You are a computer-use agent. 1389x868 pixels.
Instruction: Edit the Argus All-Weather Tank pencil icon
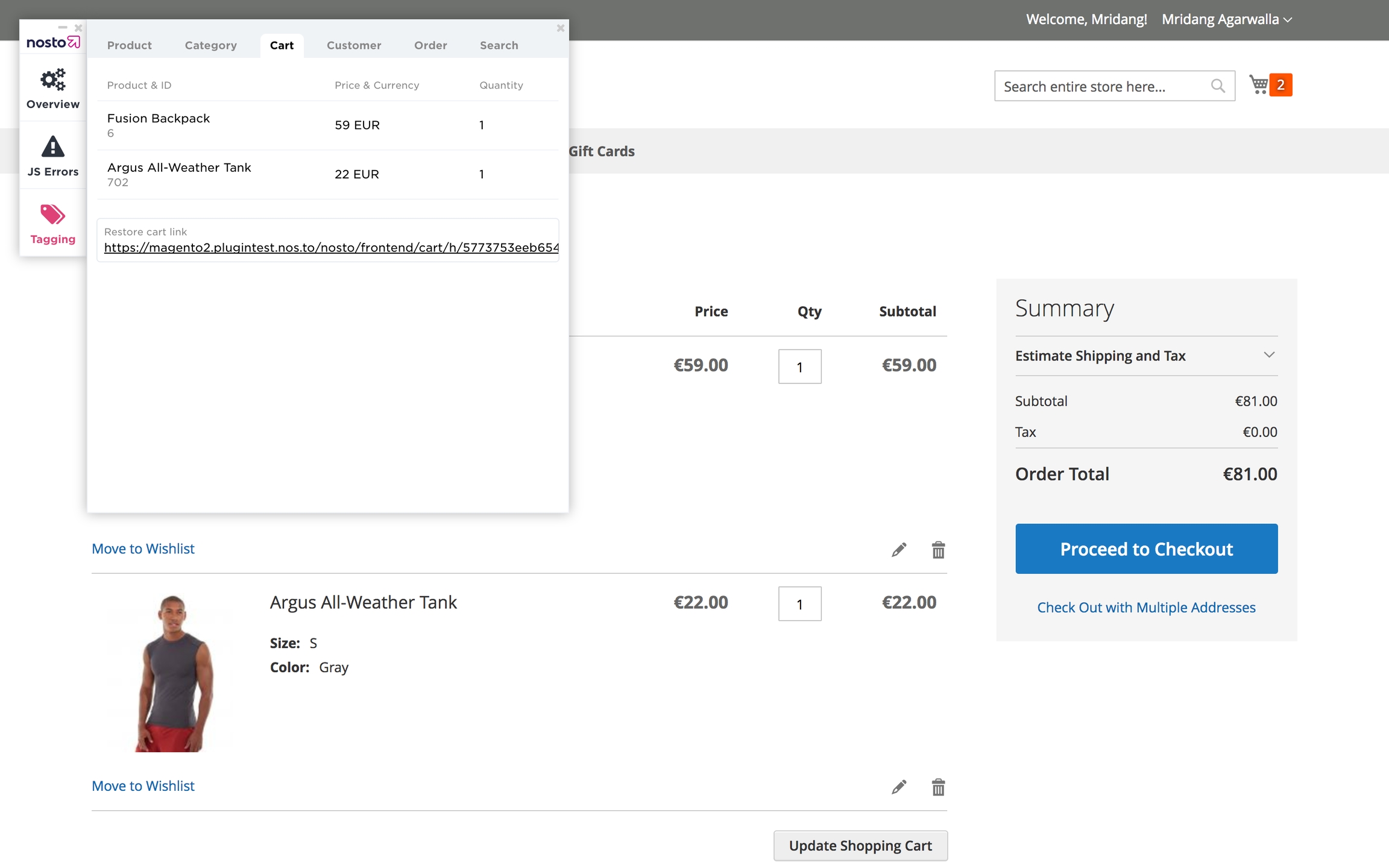click(899, 787)
